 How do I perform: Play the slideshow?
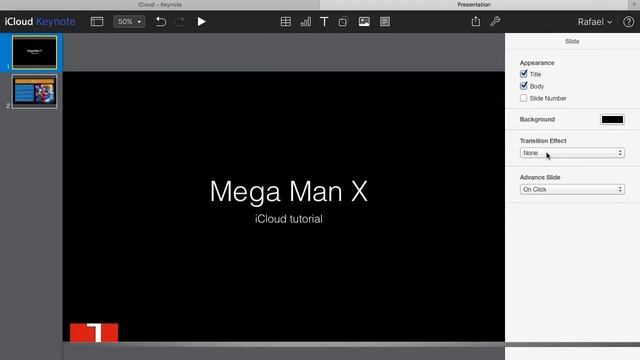[201, 22]
